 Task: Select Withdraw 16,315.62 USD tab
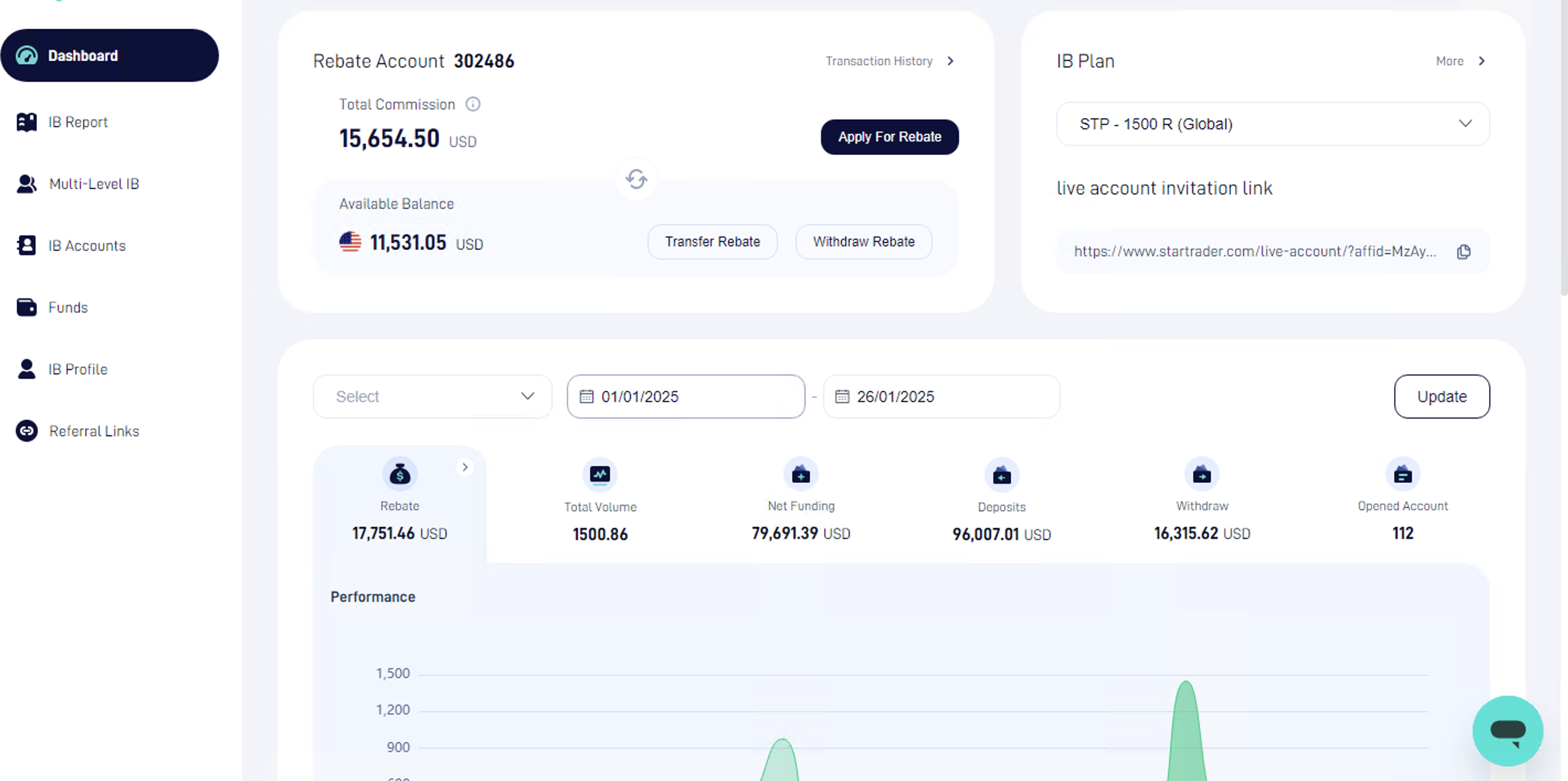[1202, 504]
